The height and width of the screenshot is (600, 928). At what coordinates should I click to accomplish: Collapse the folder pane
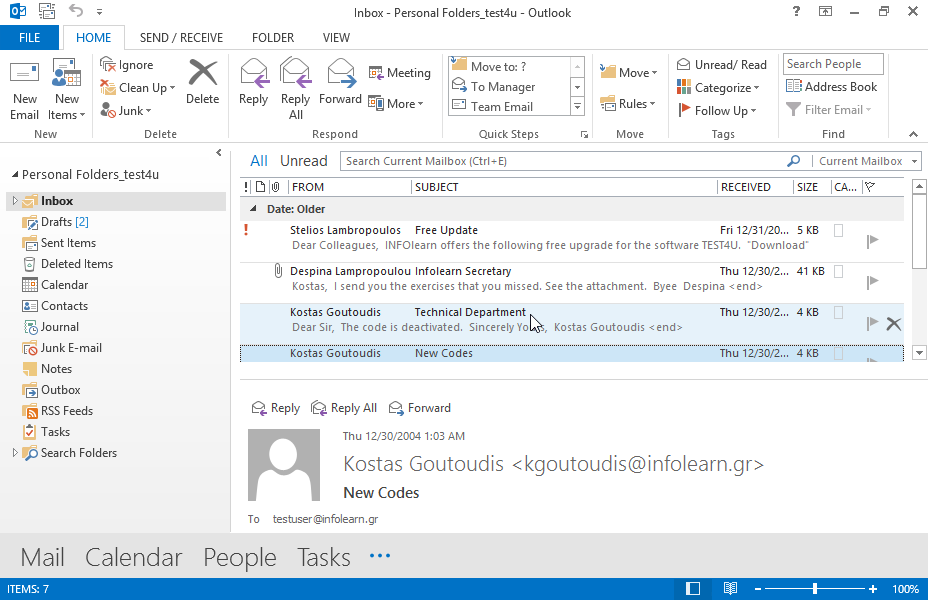tap(218, 153)
